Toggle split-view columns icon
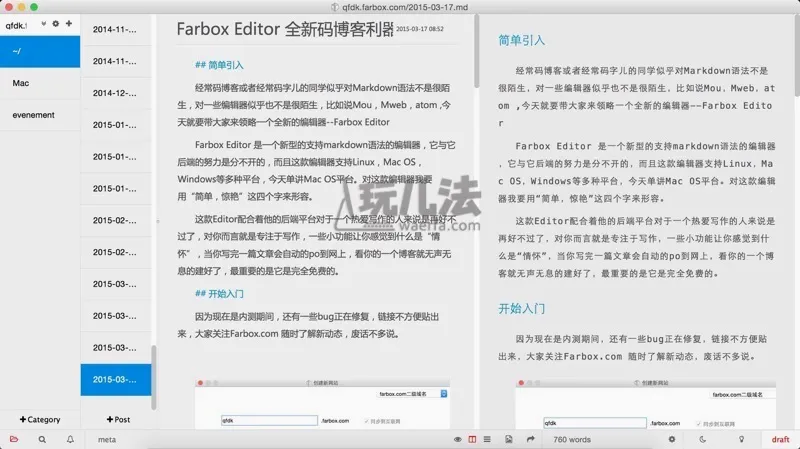Screen dimensions: 800x449 point(472,439)
